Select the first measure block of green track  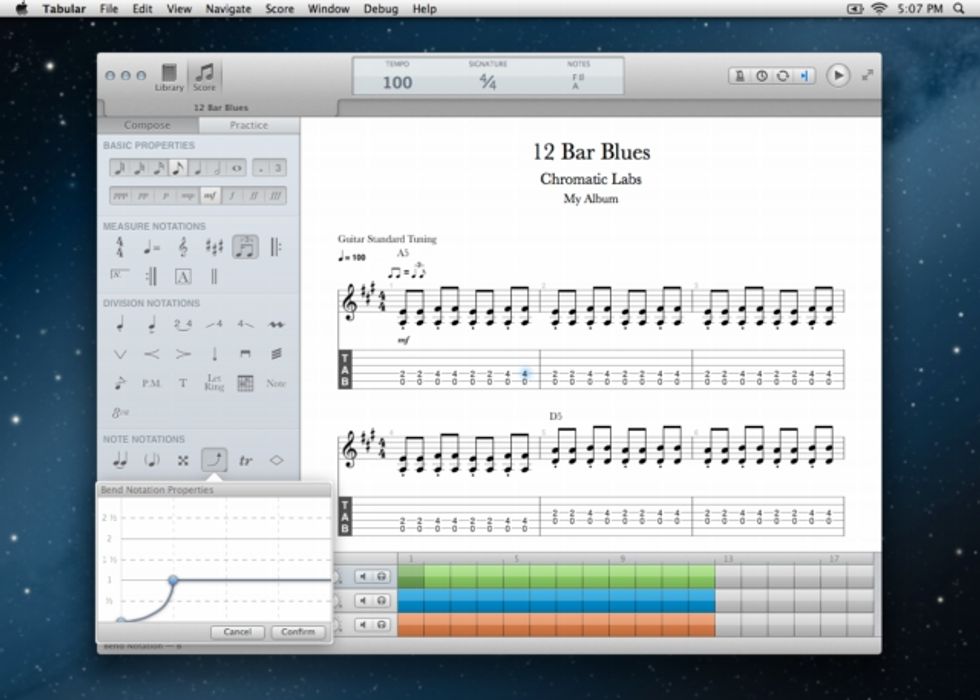[411, 576]
